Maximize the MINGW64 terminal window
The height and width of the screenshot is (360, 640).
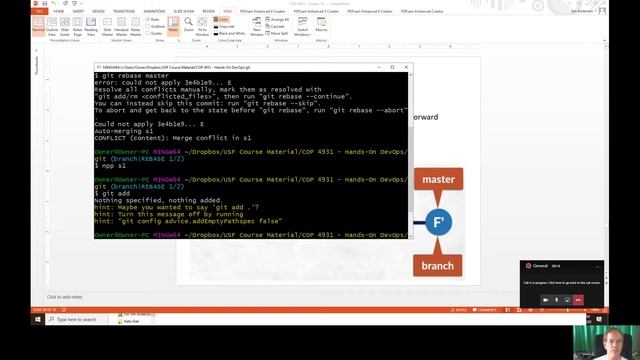pos(392,67)
